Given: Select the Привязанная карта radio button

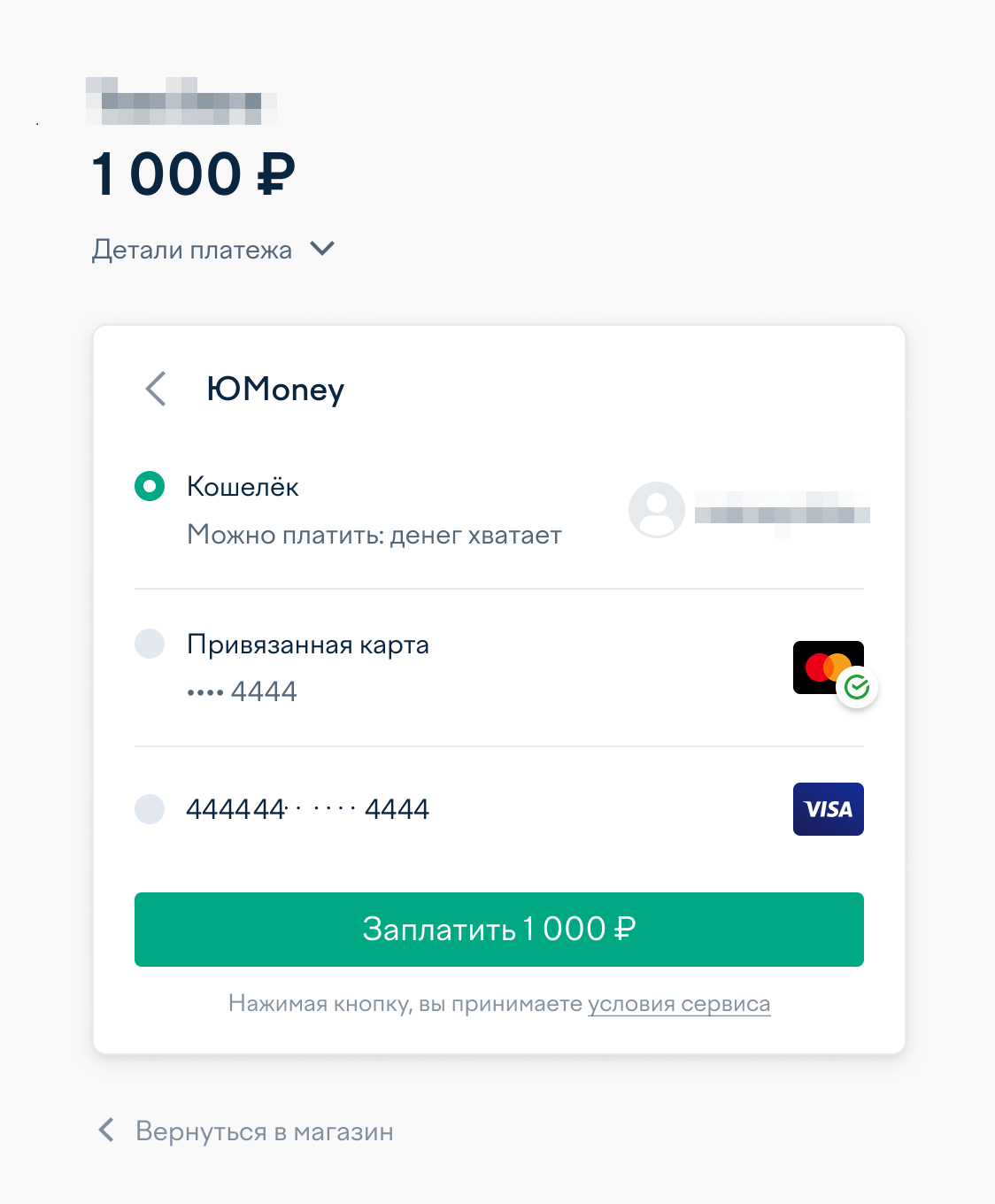Looking at the screenshot, I should pyautogui.click(x=150, y=644).
